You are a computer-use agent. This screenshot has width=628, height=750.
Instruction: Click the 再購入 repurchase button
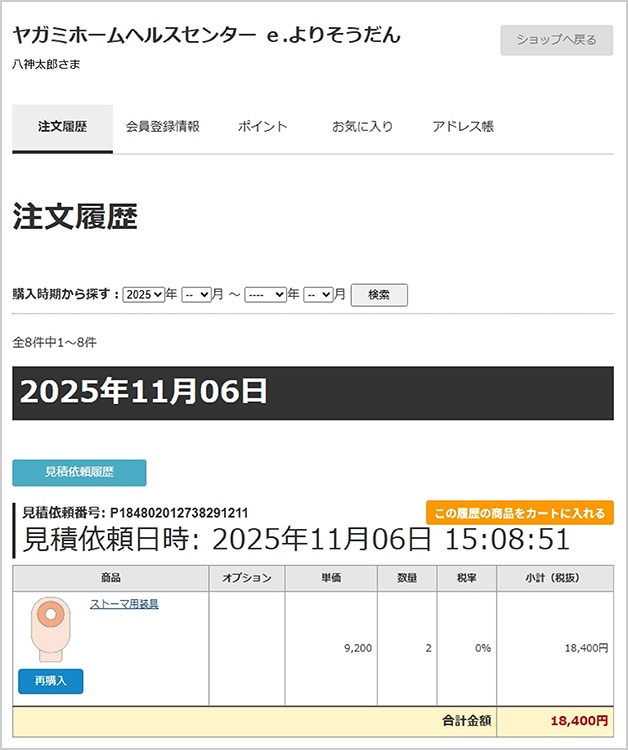51,681
